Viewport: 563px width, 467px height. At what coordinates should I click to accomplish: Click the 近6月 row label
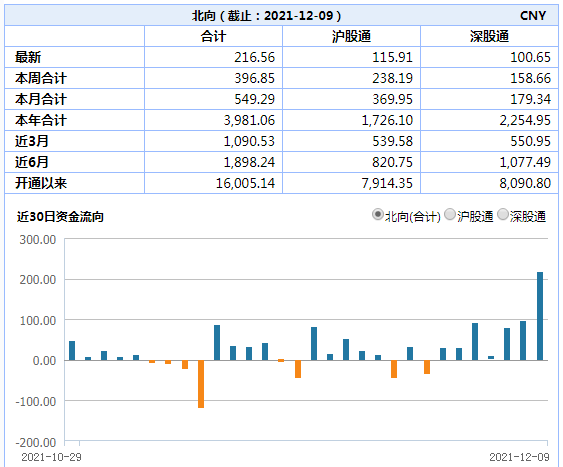click(x=32, y=162)
